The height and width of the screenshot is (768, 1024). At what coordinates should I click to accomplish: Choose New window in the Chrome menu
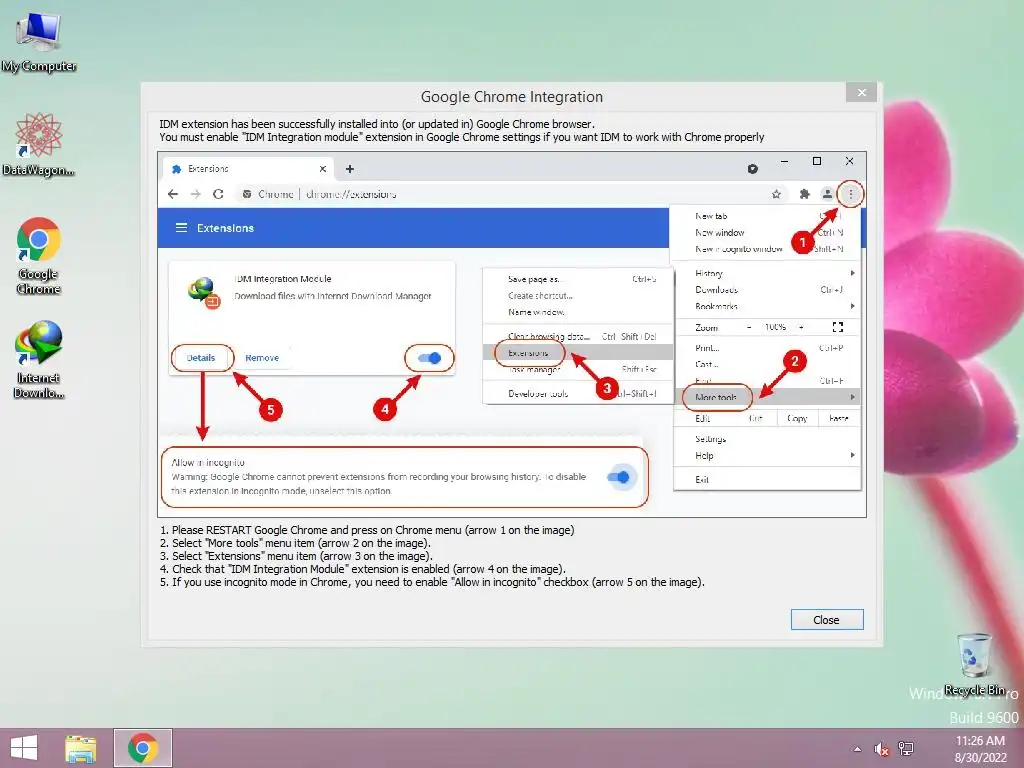[767, 232]
